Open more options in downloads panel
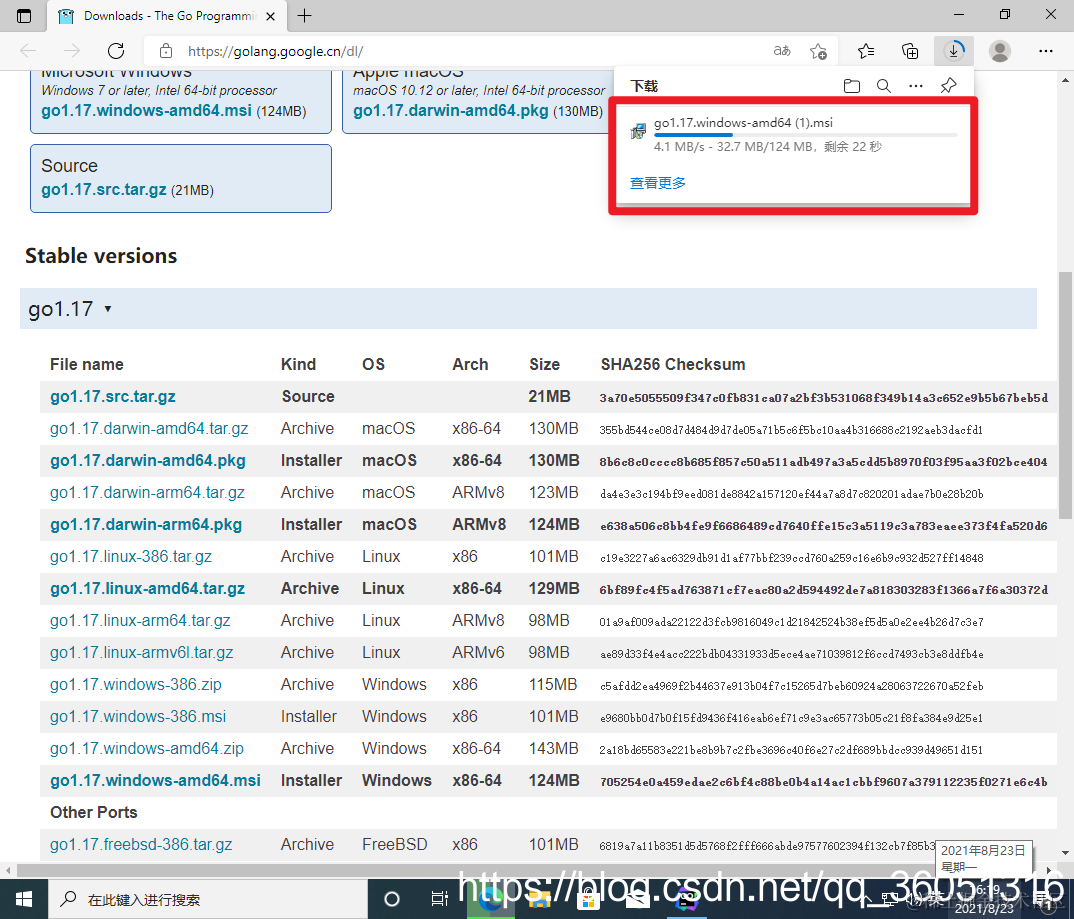 (x=916, y=86)
